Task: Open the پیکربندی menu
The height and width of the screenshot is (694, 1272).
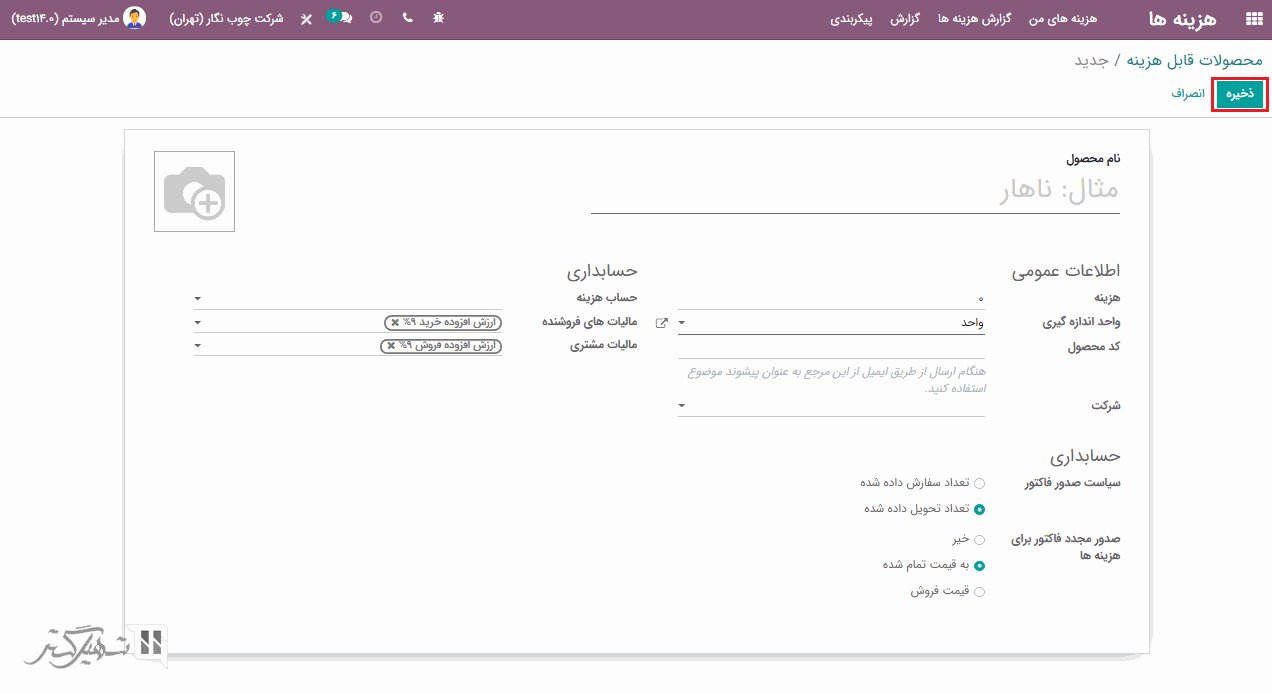Action: tap(852, 19)
